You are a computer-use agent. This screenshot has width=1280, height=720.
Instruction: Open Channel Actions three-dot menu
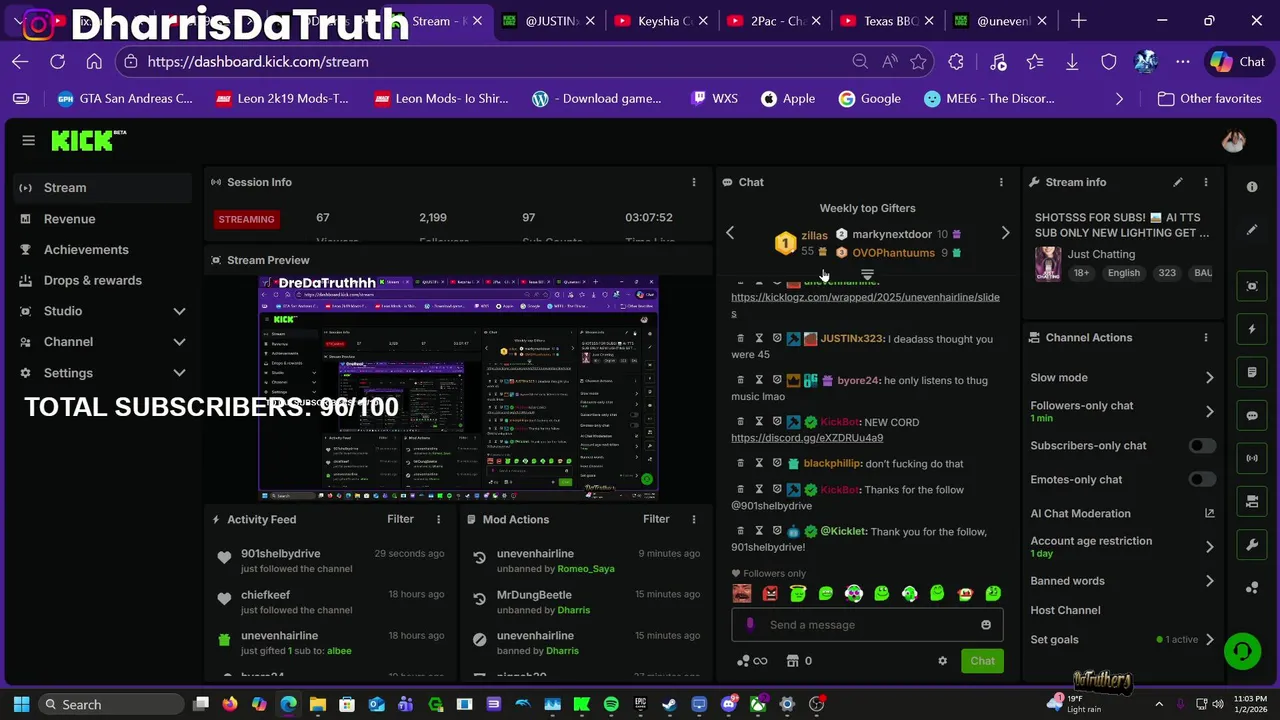[1205, 337]
